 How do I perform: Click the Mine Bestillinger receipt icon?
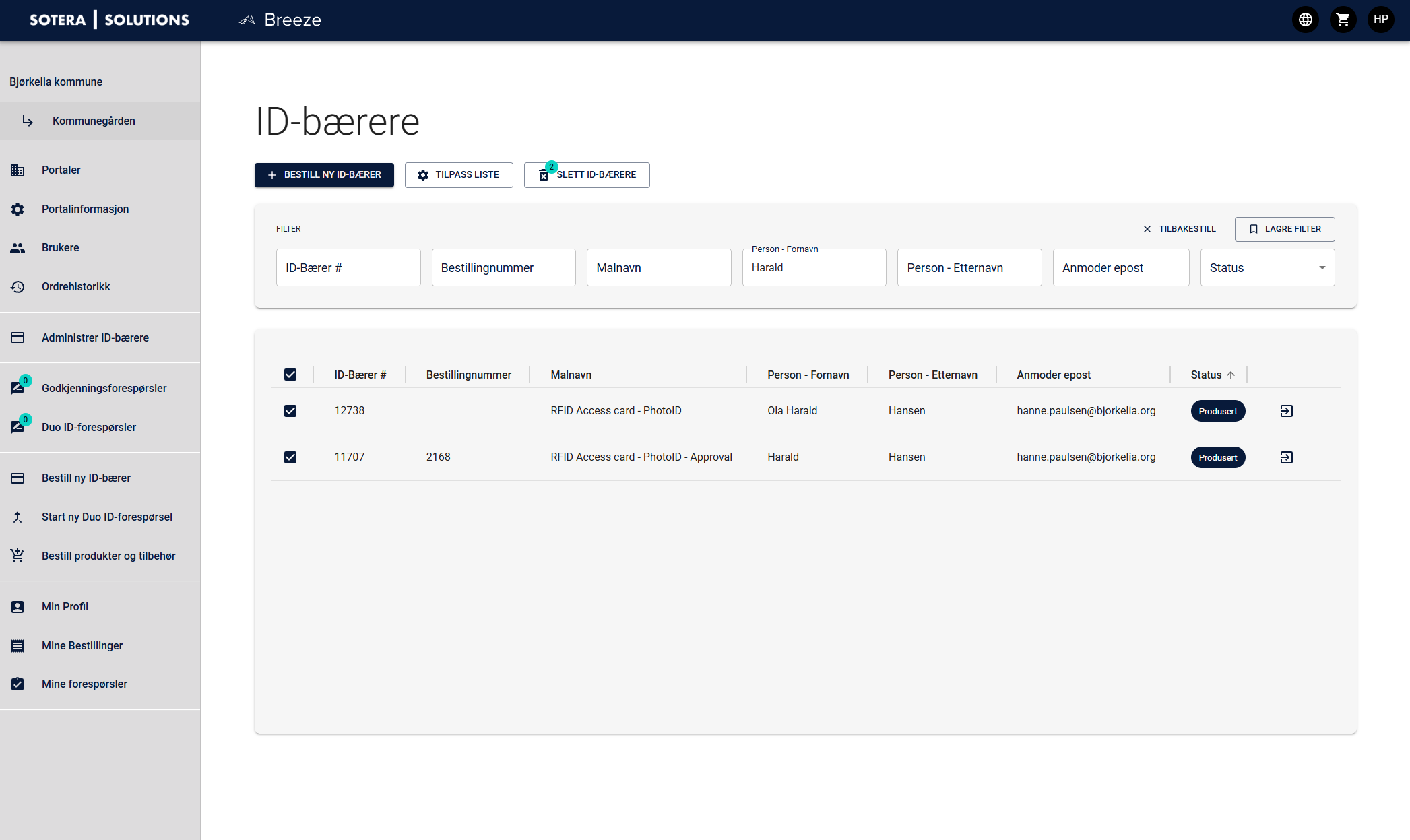pyautogui.click(x=18, y=646)
